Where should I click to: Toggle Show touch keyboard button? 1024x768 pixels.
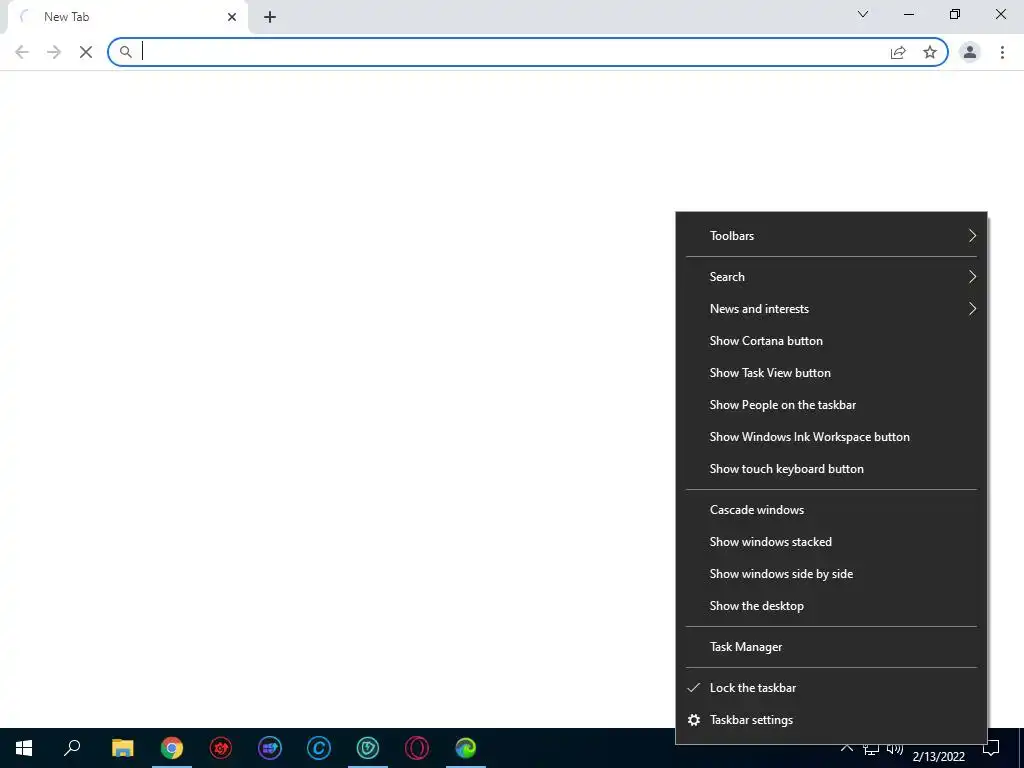[x=831, y=469]
